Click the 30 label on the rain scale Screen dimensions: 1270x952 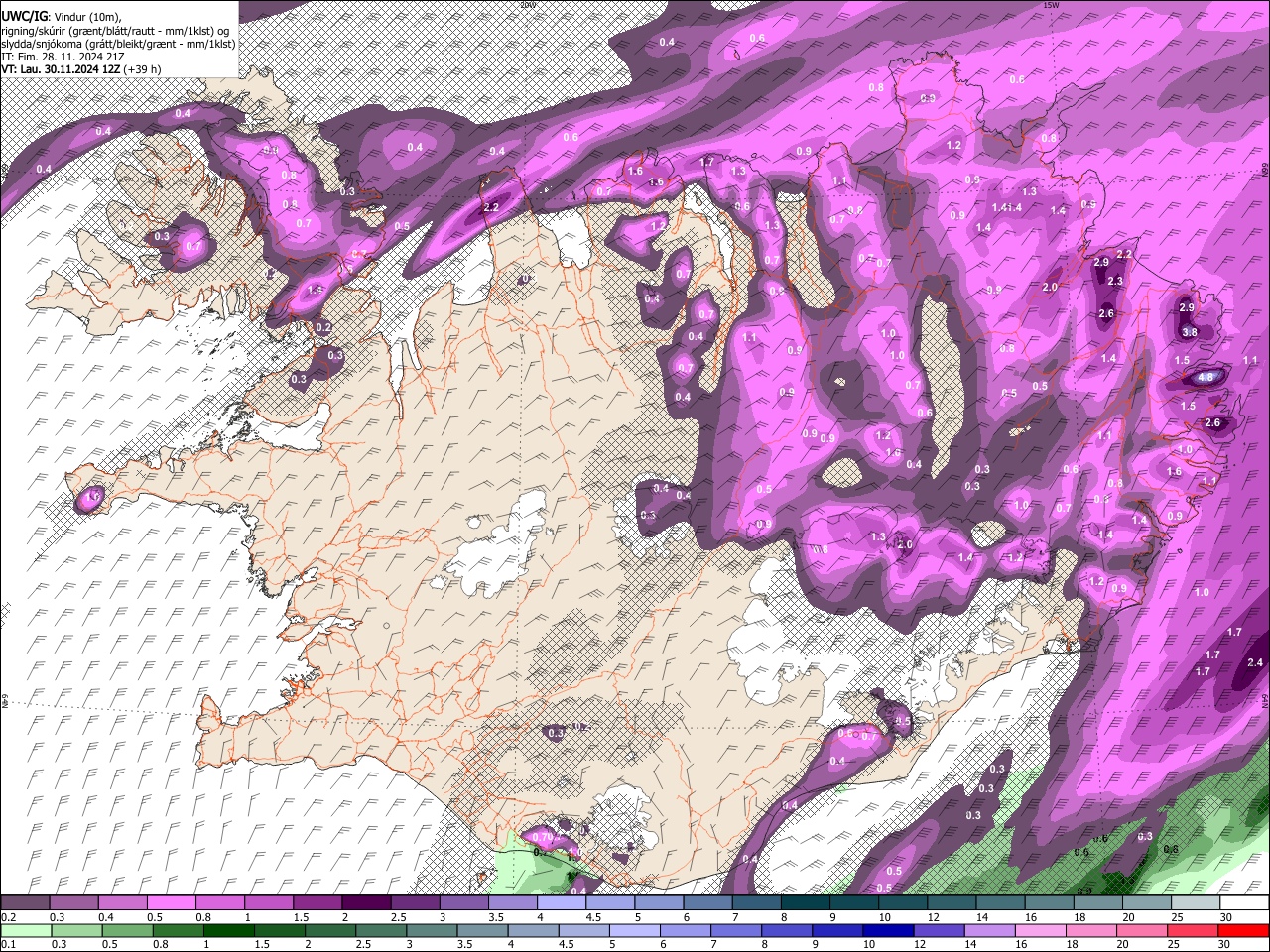click(1224, 944)
